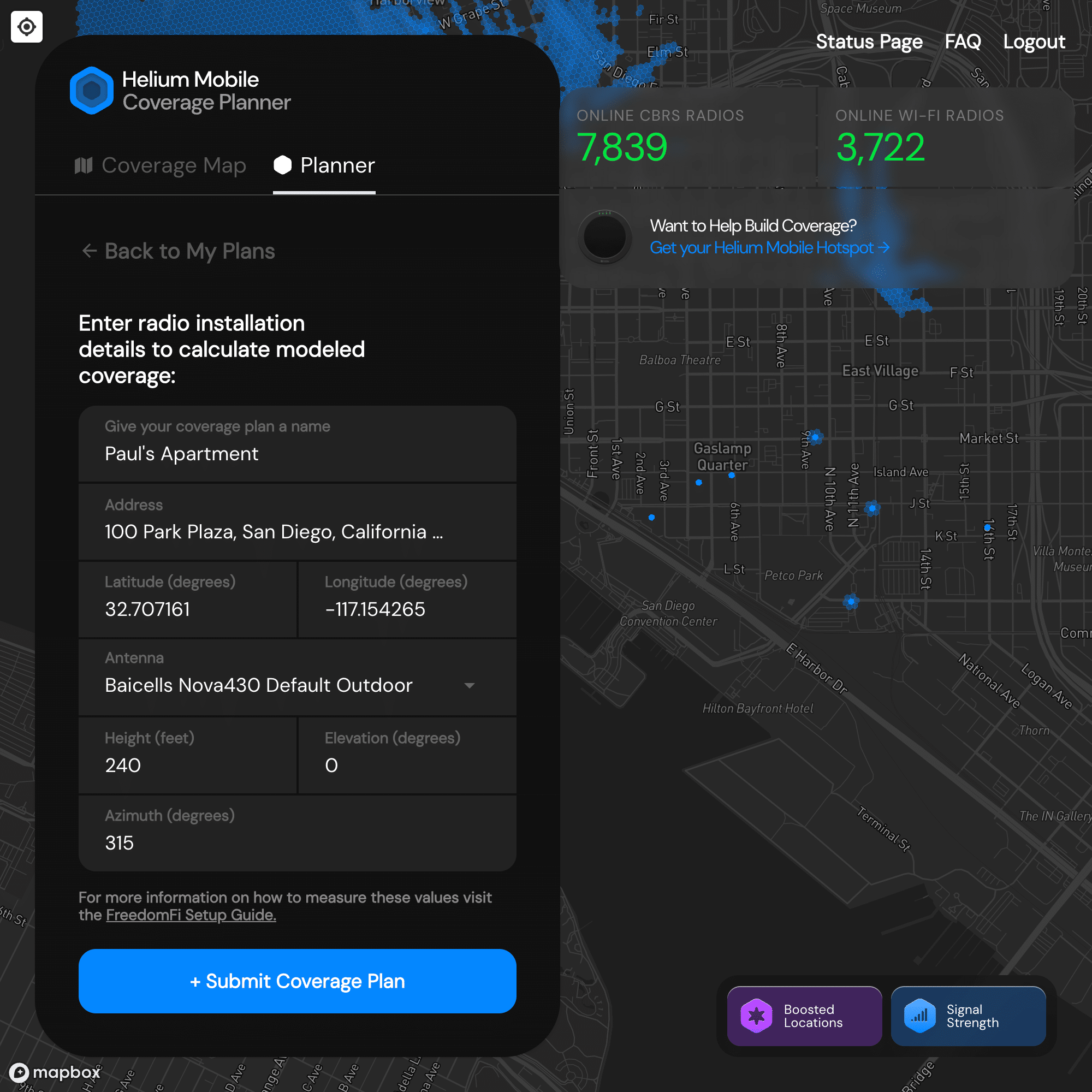Click the Gaslamp Quarter map label
The image size is (1092, 1092).
pos(722,456)
